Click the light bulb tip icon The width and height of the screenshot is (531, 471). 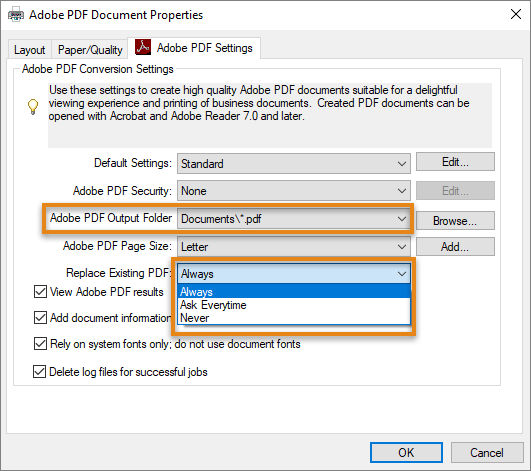33,107
